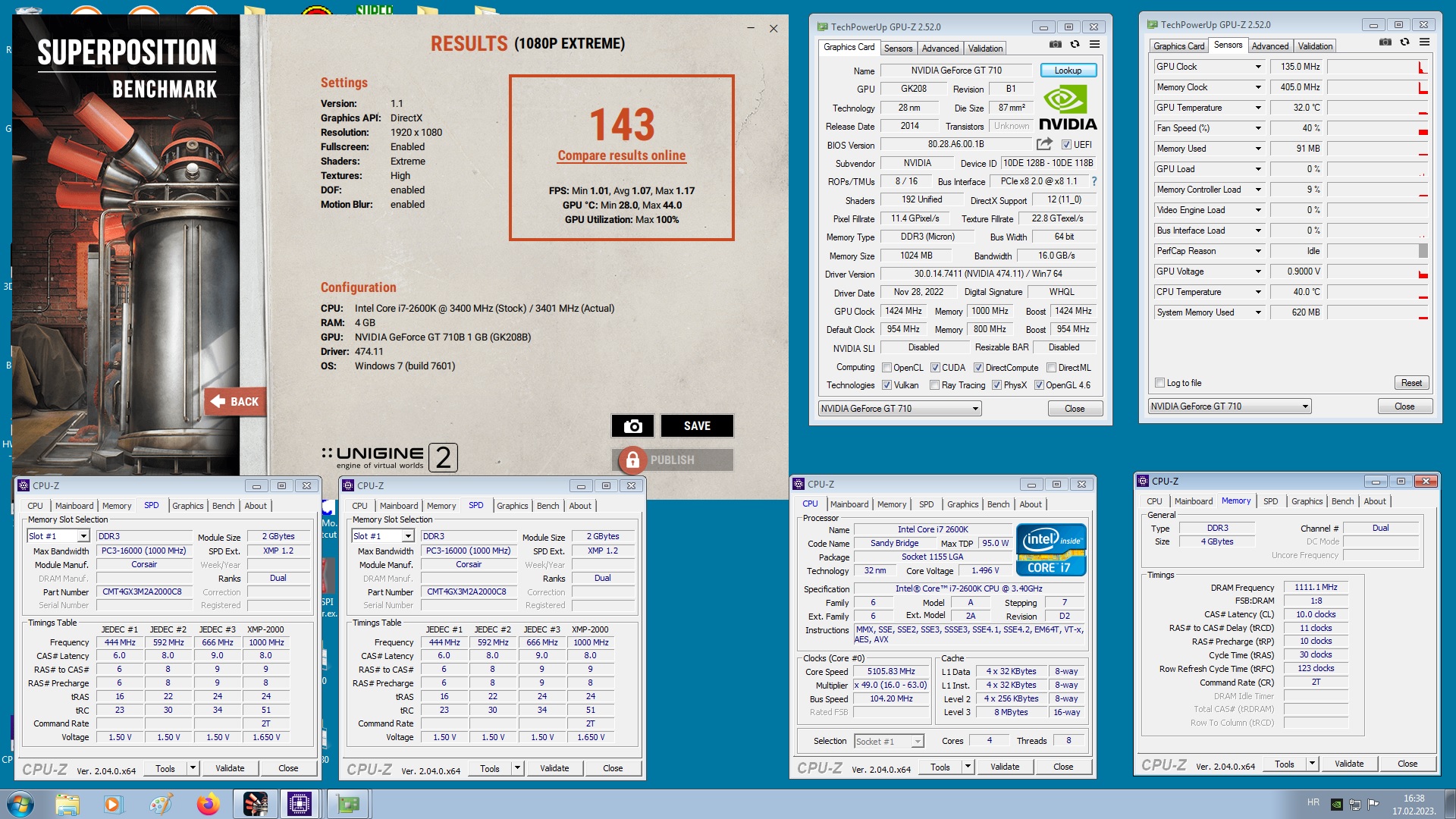Click the SAVE button in Superposition results
The image size is (1456, 819).
click(x=697, y=426)
